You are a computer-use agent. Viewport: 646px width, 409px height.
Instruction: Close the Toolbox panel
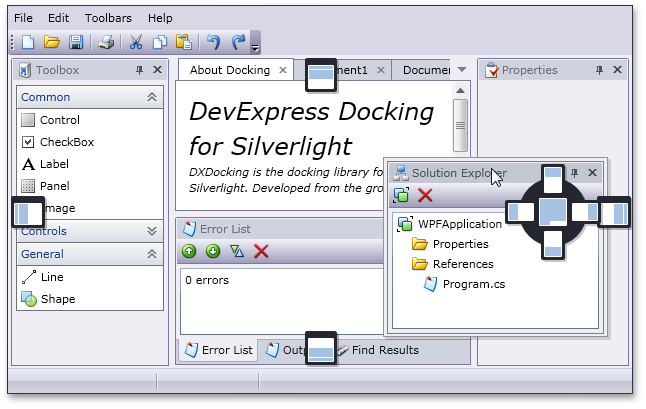coord(157,70)
